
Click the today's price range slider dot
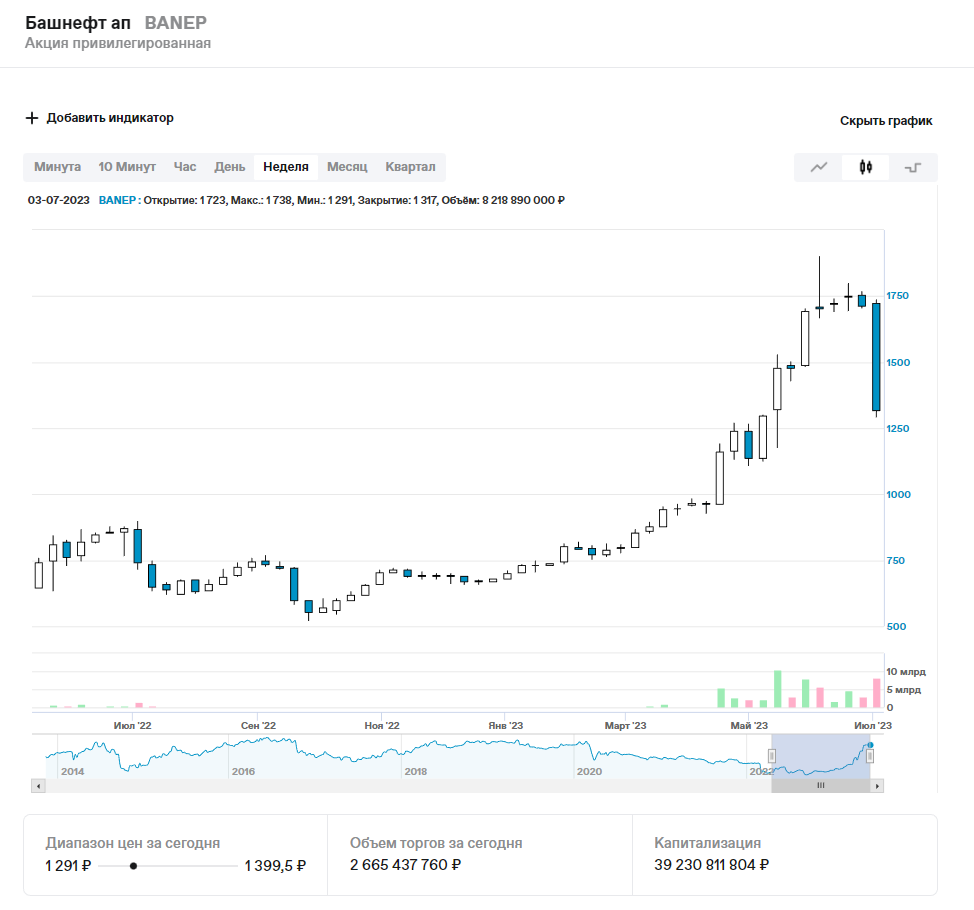click(x=133, y=866)
